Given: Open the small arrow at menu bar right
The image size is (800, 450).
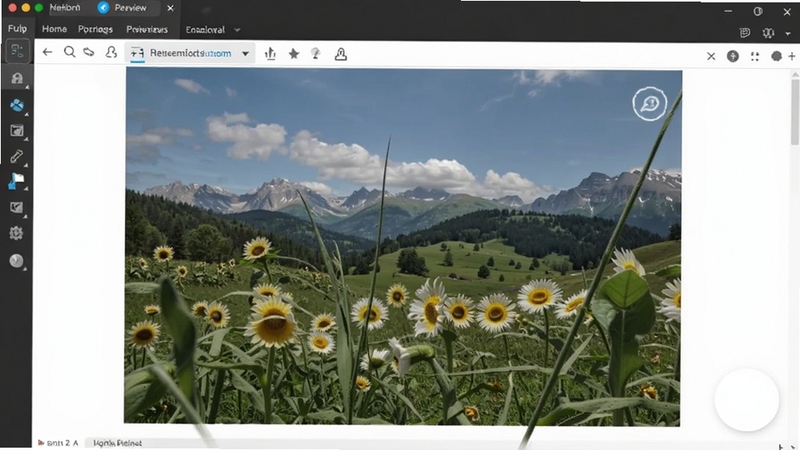Looking at the screenshot, I should click(x=788, y=34).
